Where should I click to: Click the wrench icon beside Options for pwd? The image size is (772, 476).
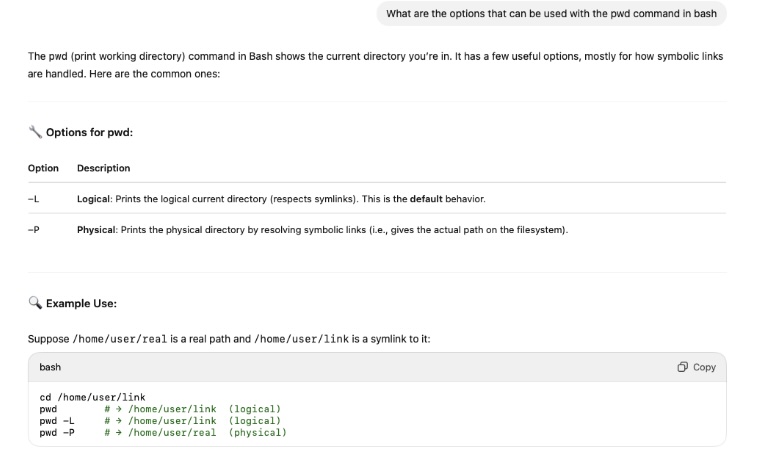tap(35, 132)
